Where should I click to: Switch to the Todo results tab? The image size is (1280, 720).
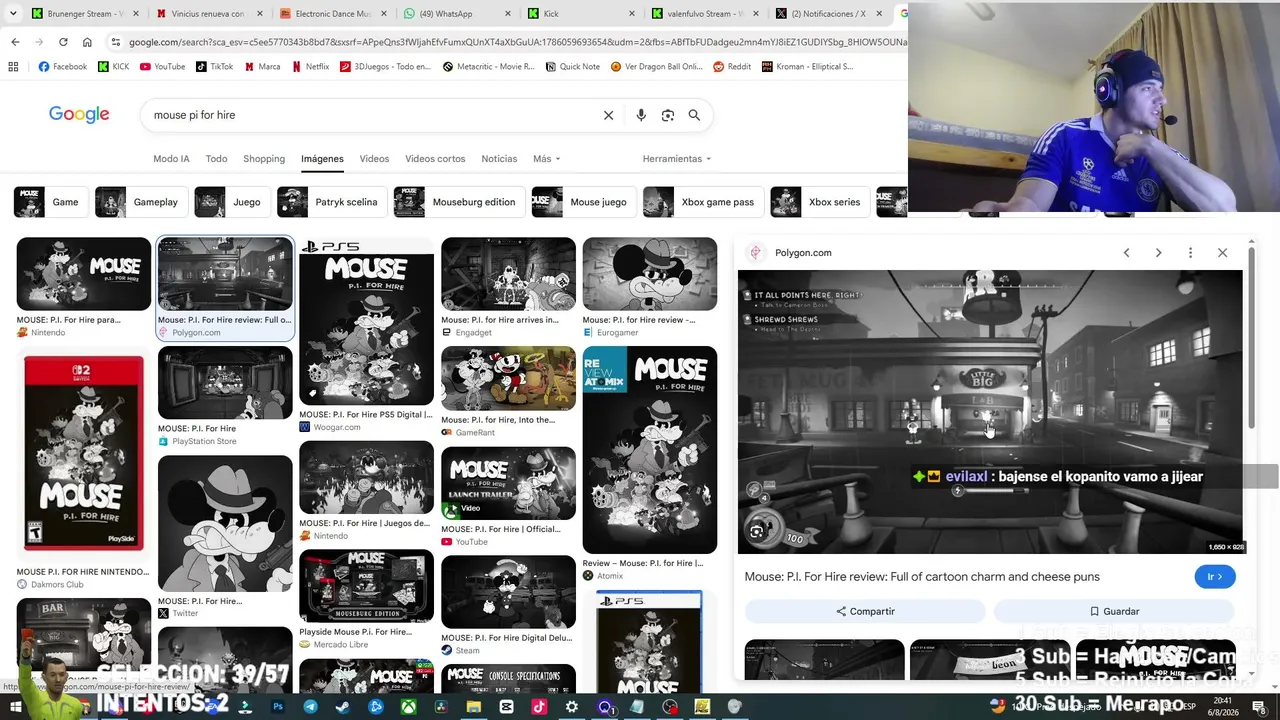pos(216,159)
